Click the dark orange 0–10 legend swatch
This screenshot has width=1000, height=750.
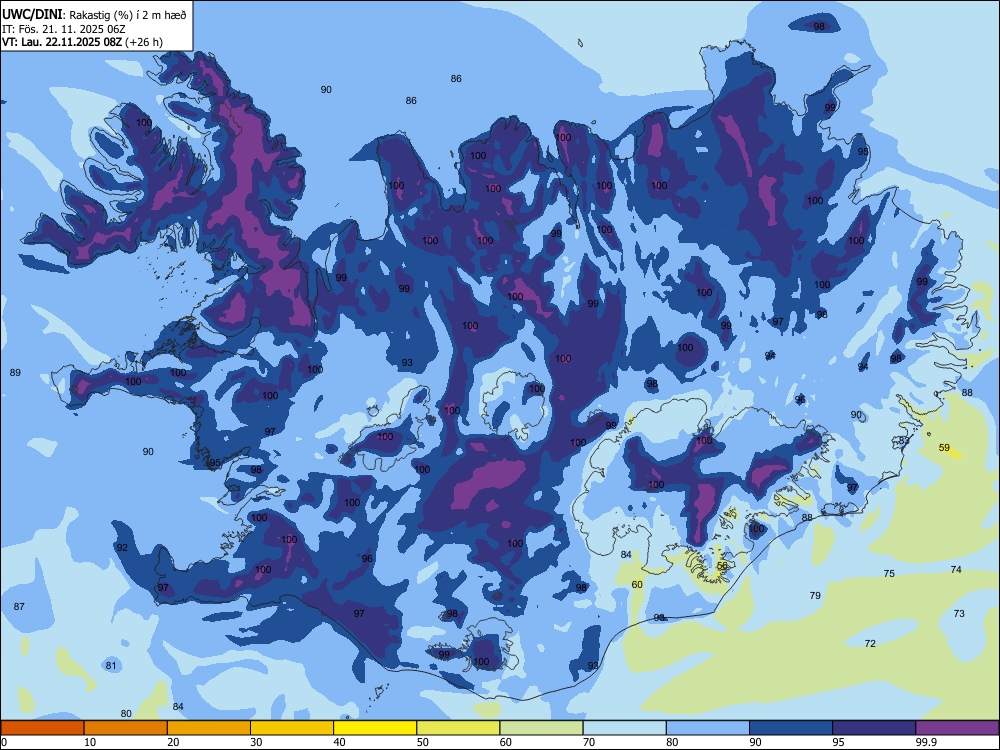pos(42,728)
